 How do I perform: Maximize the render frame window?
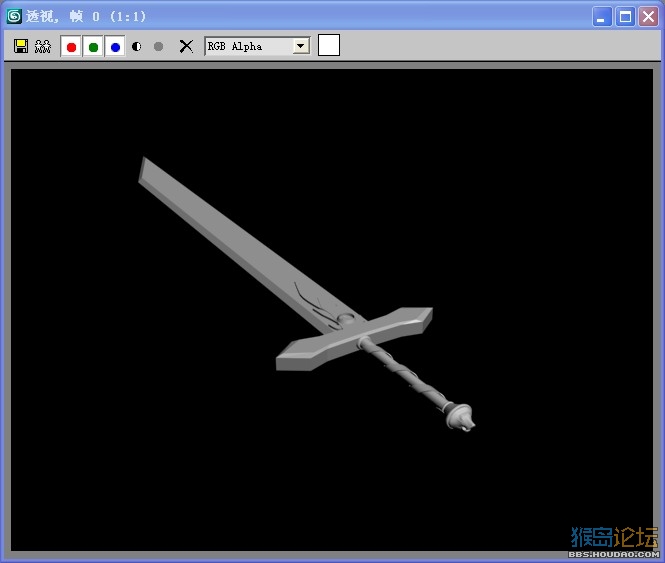tap(625, 17)
